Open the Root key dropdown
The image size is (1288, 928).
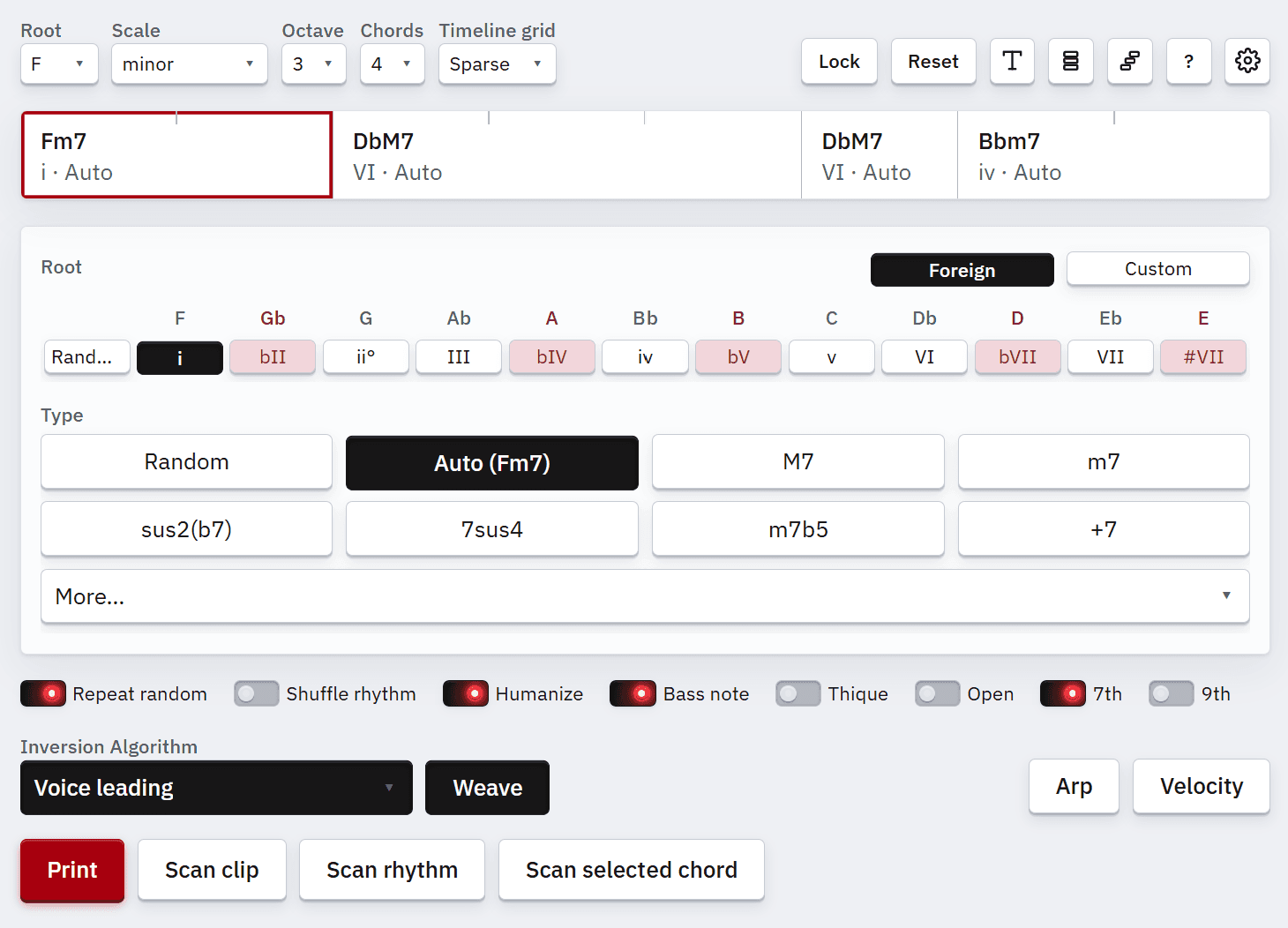click(x=59, y=64)
